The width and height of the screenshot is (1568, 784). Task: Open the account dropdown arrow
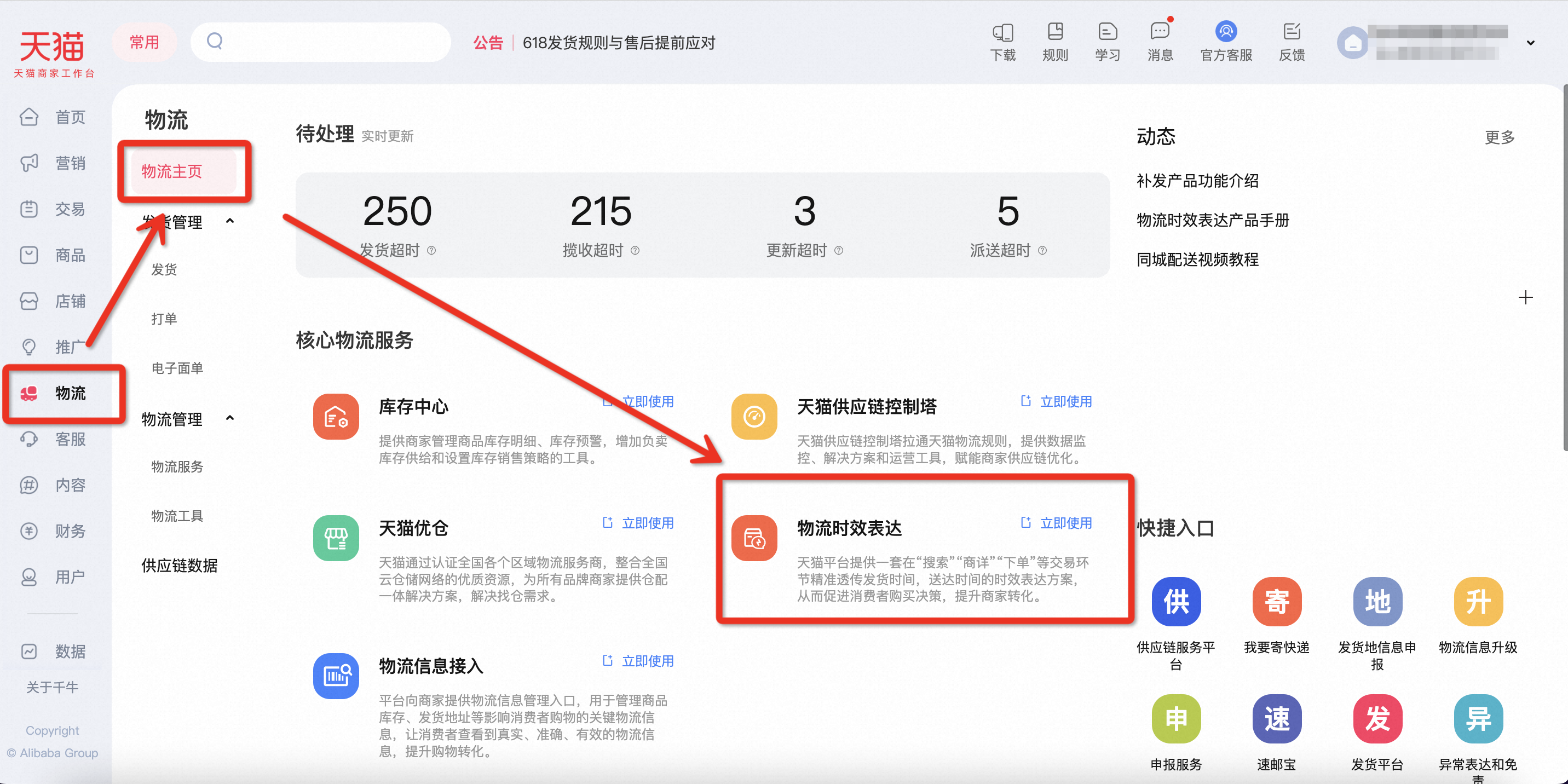pyautogui.click(x=1530, y=43)
